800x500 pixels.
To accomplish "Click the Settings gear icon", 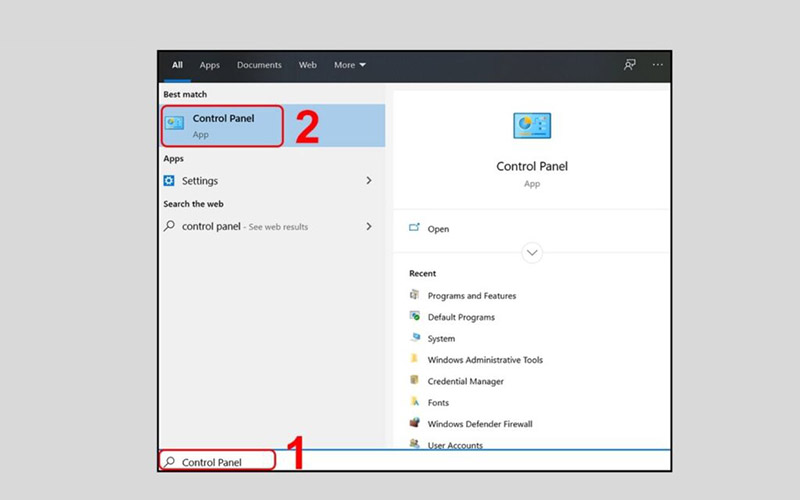I will (x=169, y=181).
